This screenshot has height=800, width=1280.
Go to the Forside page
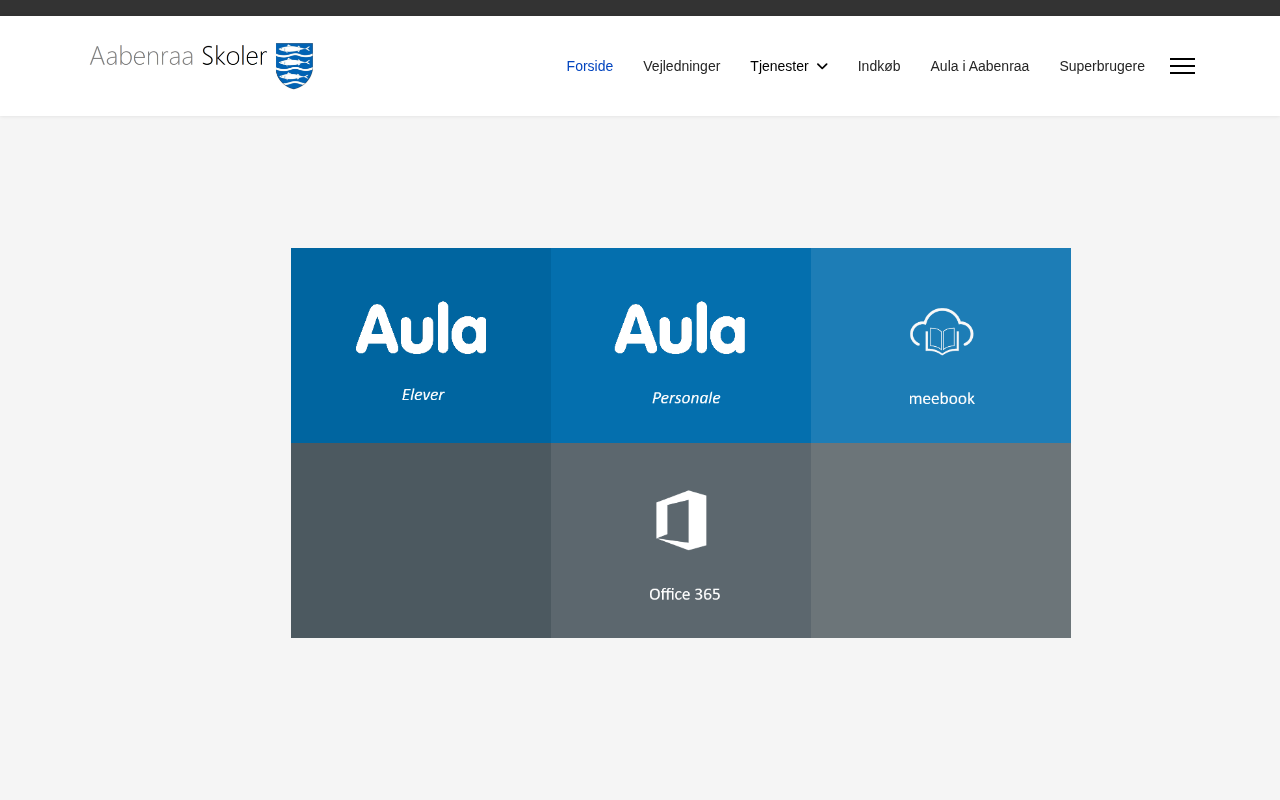pos(590,66)
